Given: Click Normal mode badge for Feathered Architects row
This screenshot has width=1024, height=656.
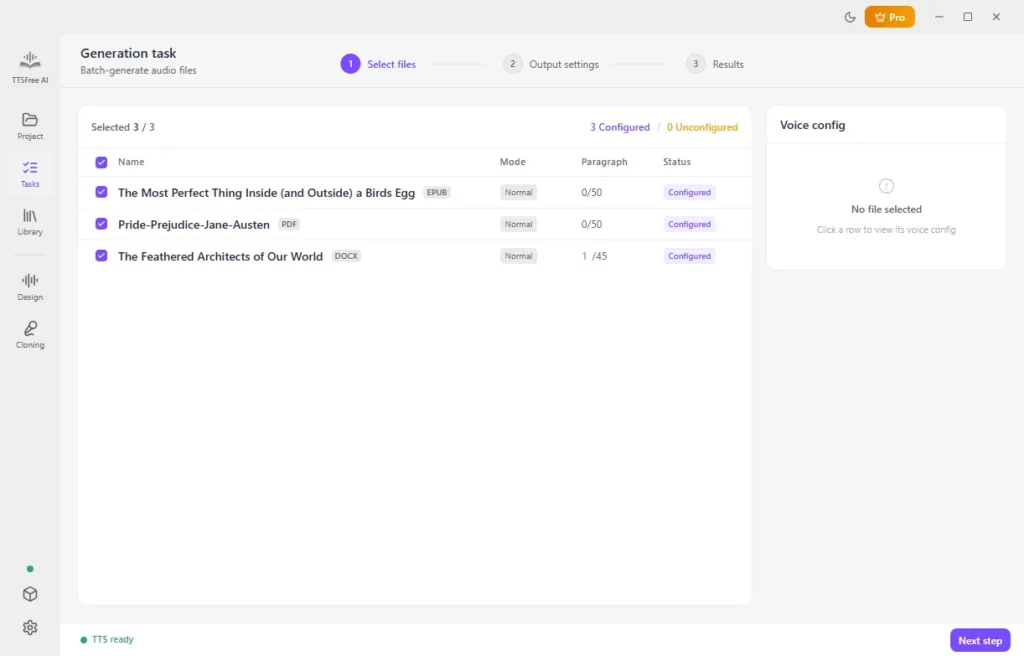Looking at the screenshot, I should tap(519, 256).
